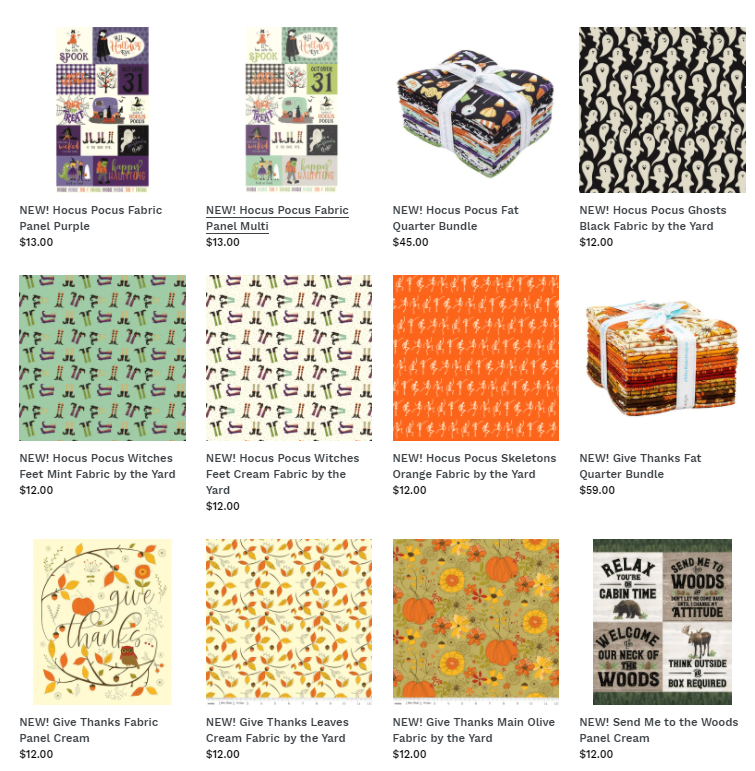This screenshot has height=771, width=755.
Task: Click the Give Thanks Fat Quarter Bundle title
Action: (640, 466)
